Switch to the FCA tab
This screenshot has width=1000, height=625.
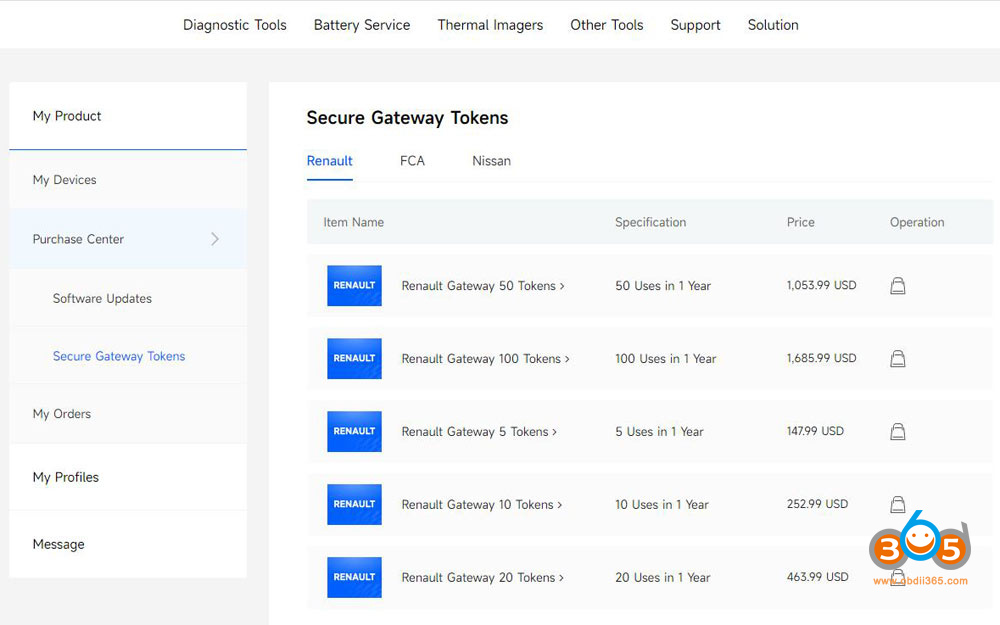click(x=412, y=161)
